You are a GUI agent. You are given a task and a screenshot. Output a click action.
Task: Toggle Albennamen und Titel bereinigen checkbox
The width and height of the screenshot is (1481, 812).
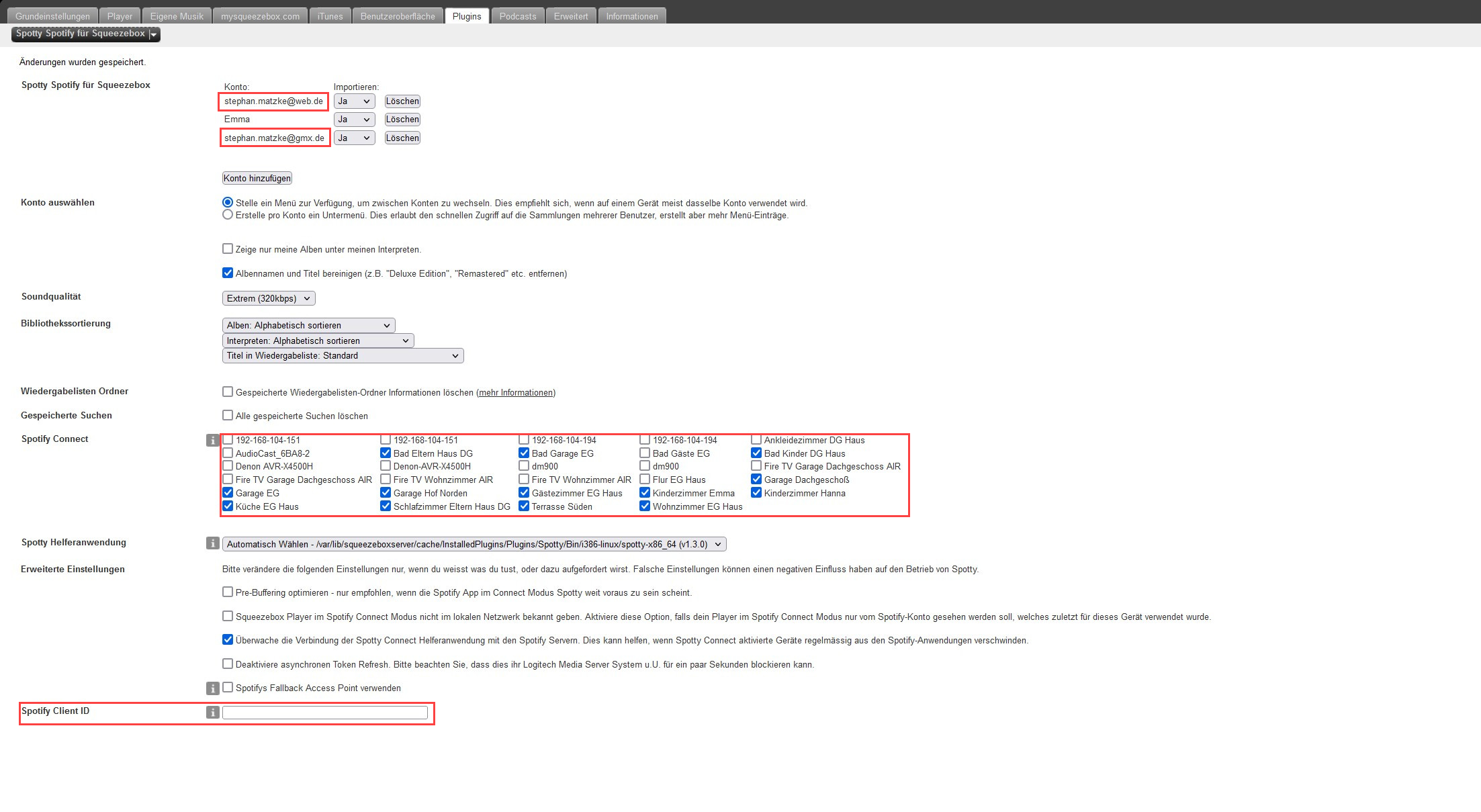228,273
